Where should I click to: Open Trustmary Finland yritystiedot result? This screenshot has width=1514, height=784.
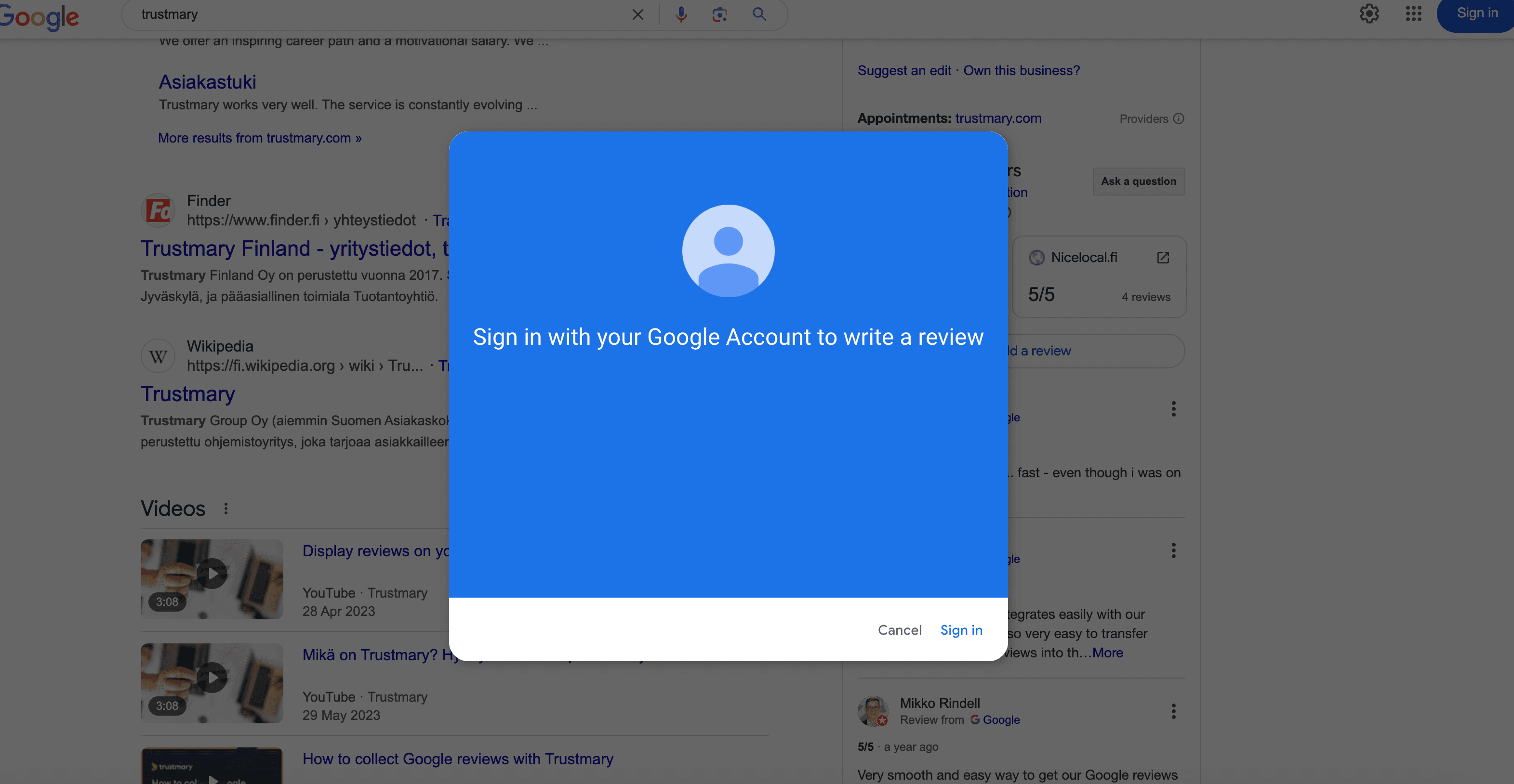tap(294, 248)
